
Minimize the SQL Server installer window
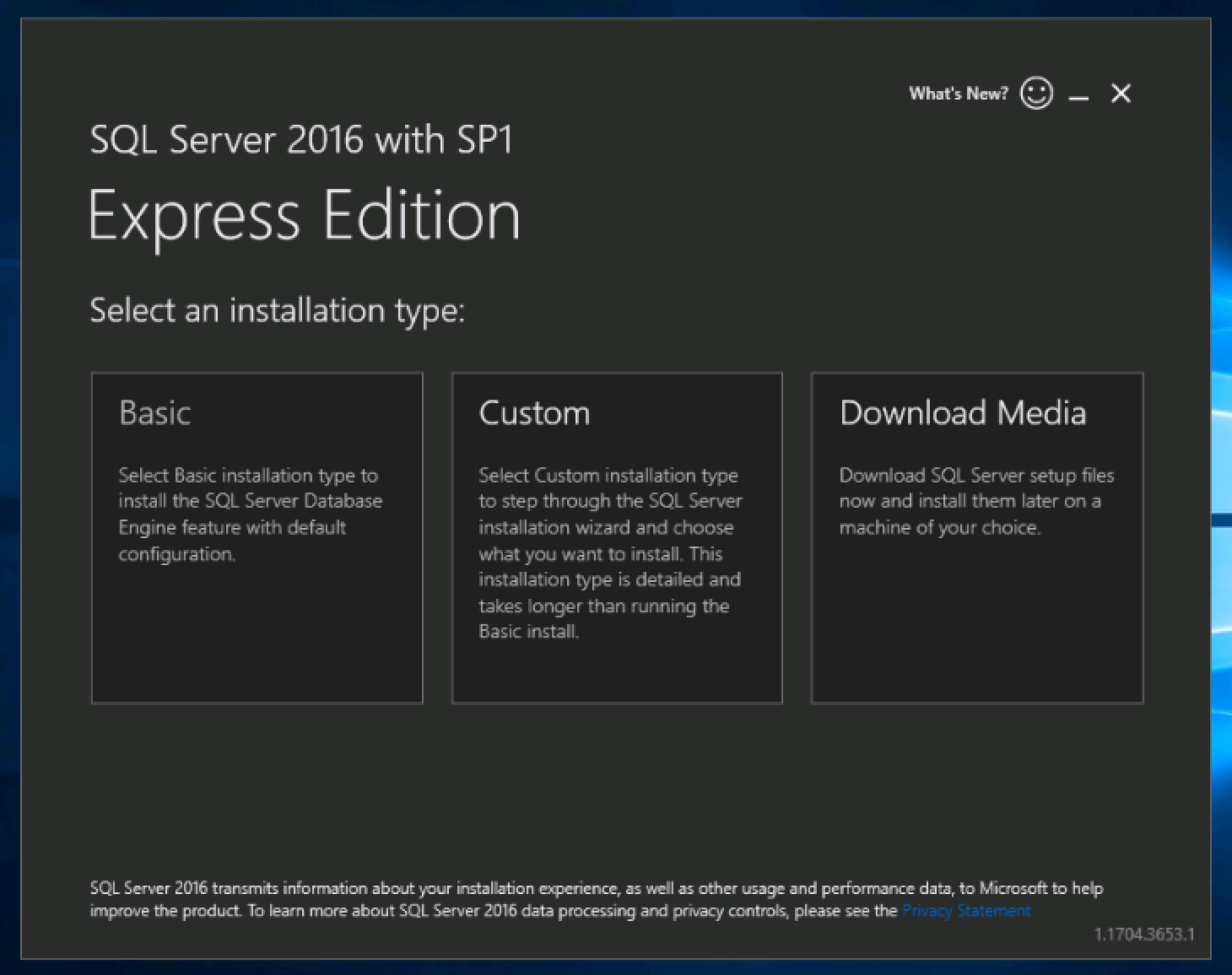pyautogui.click(x=1078, y=94)
